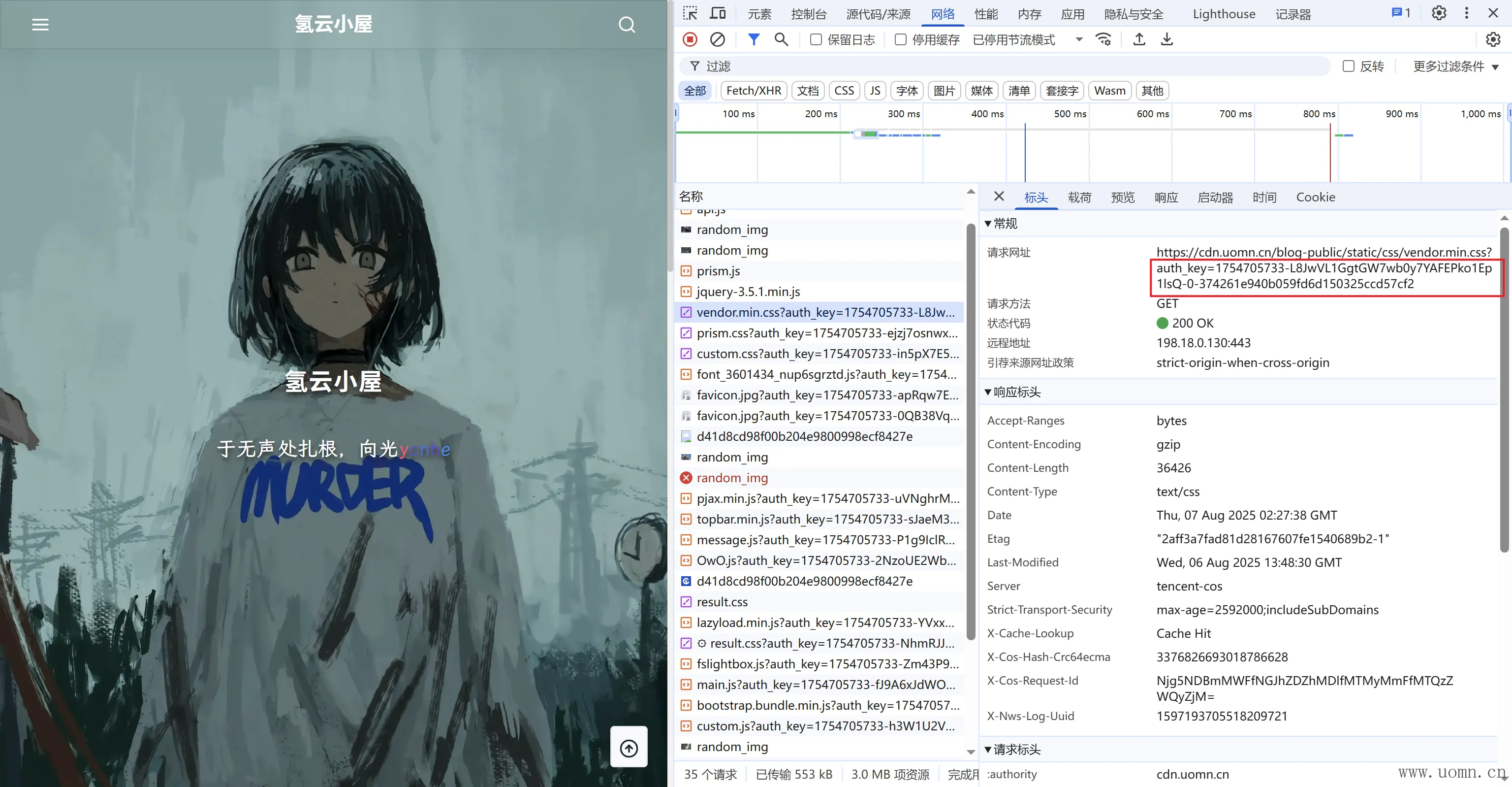Check the 反转 filter checkbox
1512x787 pixels.
[x=1349, y=66]
